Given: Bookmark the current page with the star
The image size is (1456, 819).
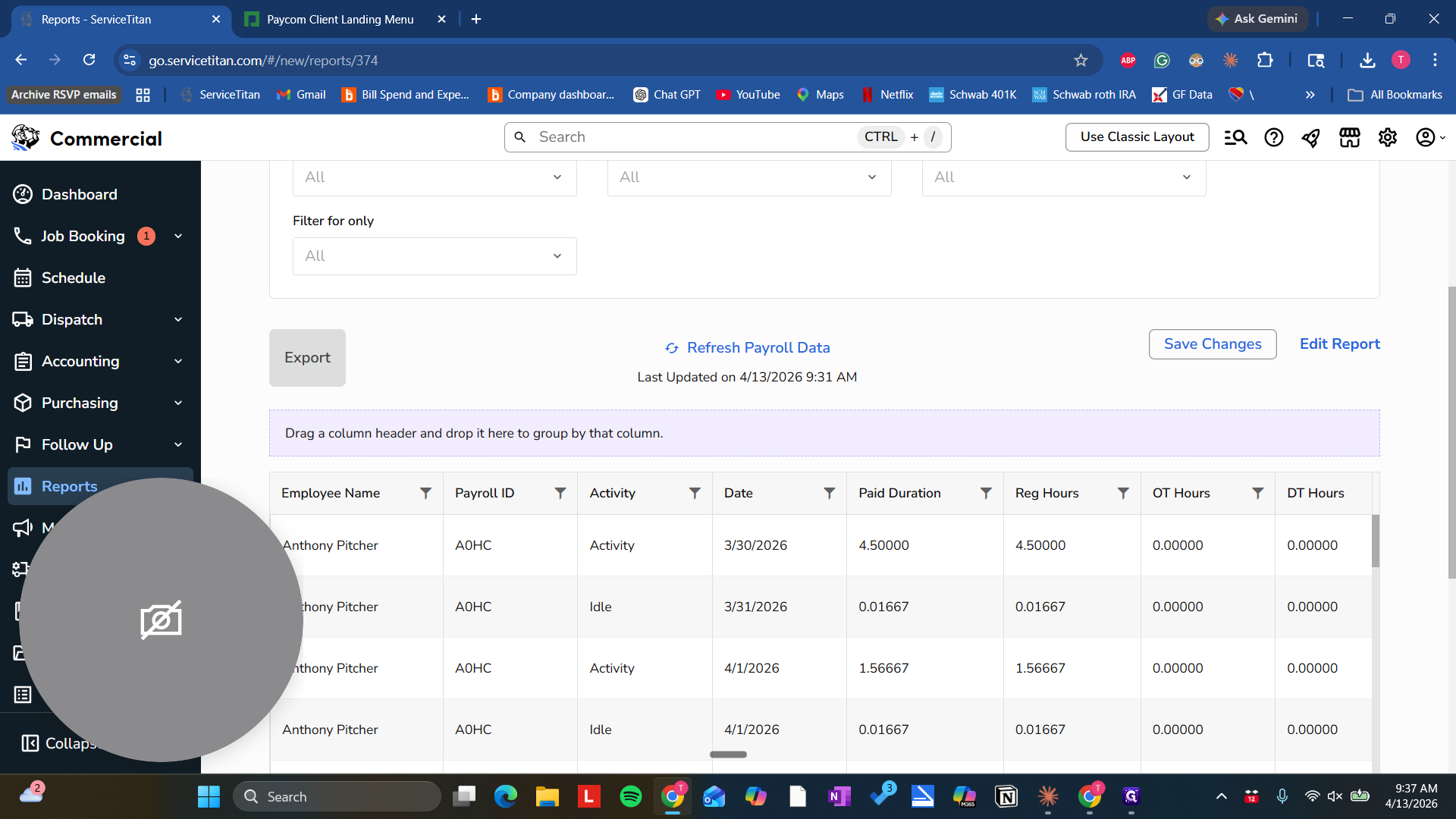Looking at the screenshot, I should point(1082,60).
